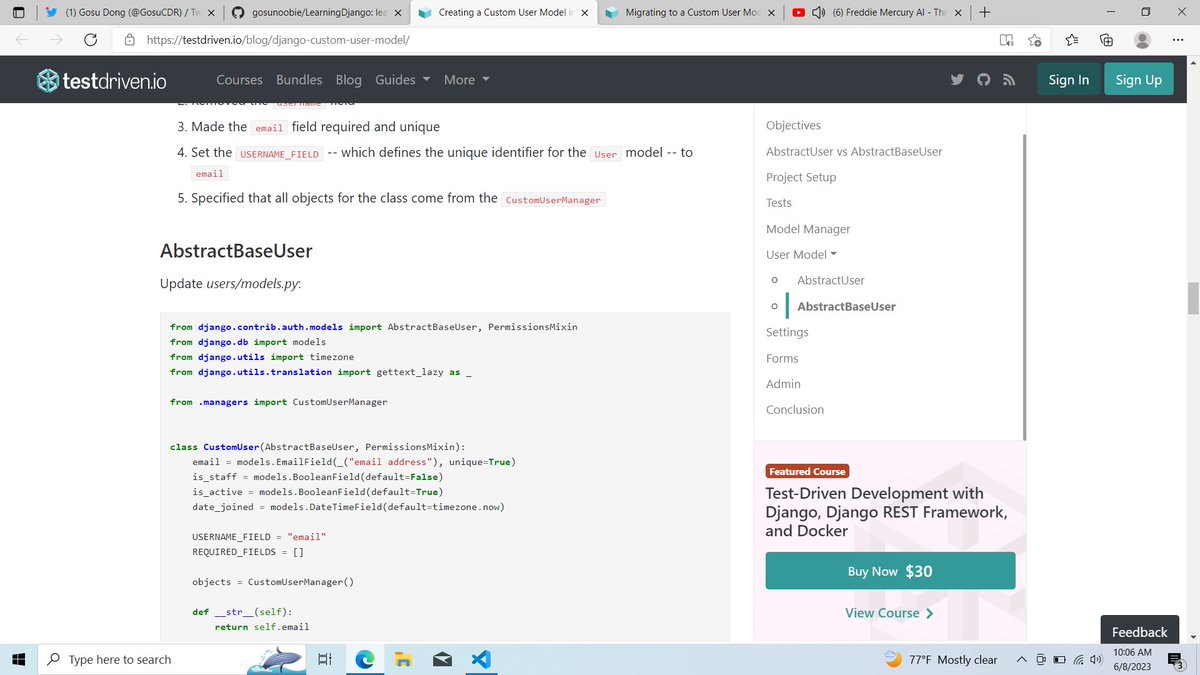This screenshot has width=1200, height=675.
Task: Add this page to favorites star icon
Action: click(1035, 40)
